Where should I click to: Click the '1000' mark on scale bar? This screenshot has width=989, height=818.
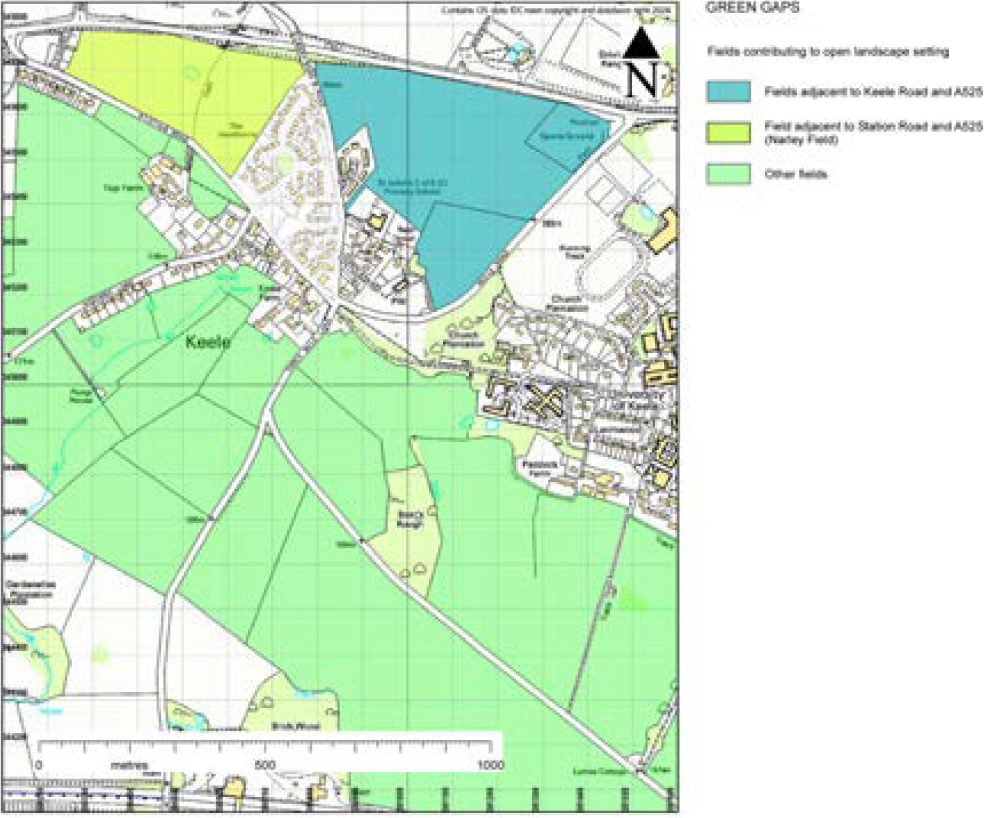click(x=491, y=766)
